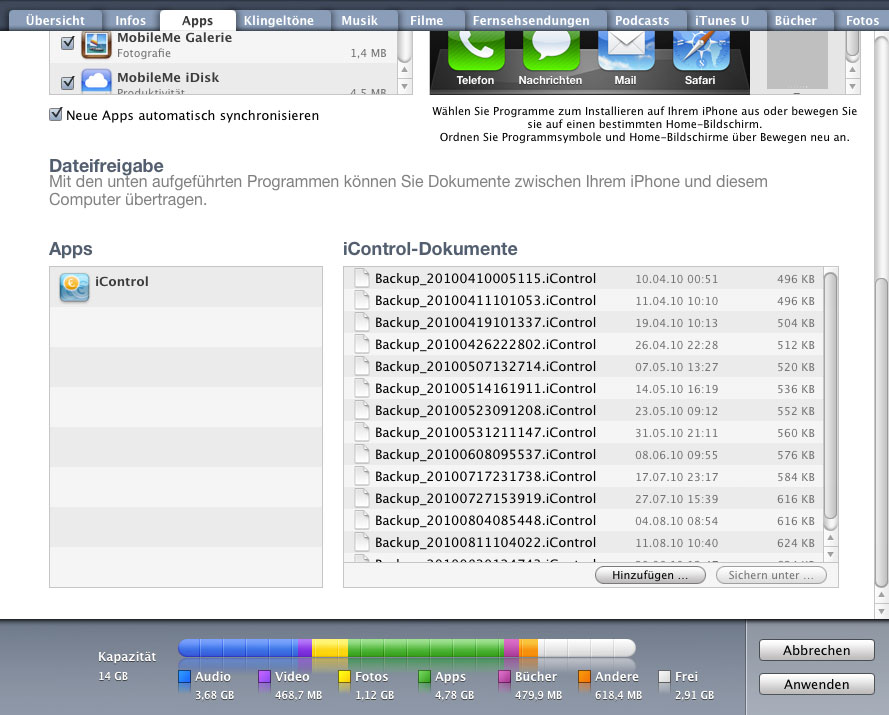Select the Backup_20100811104022.iControl file name
889x715 pixels.
click(x=485, y=543)
